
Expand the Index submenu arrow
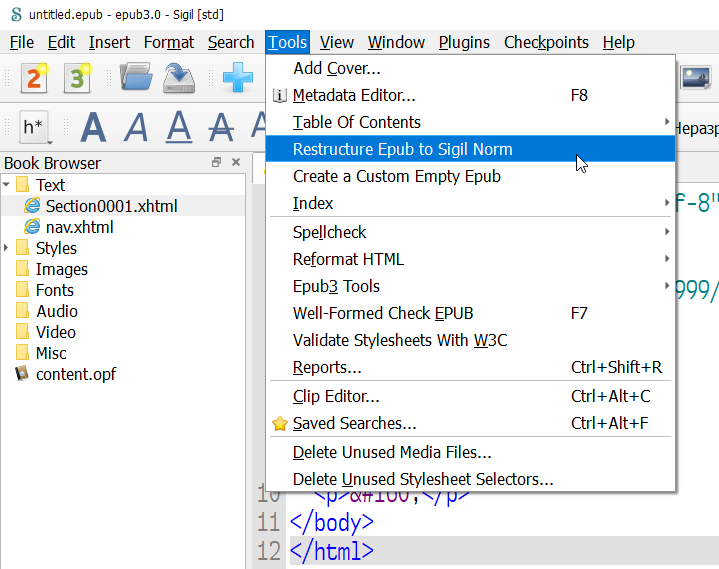(x=667, y=203)
